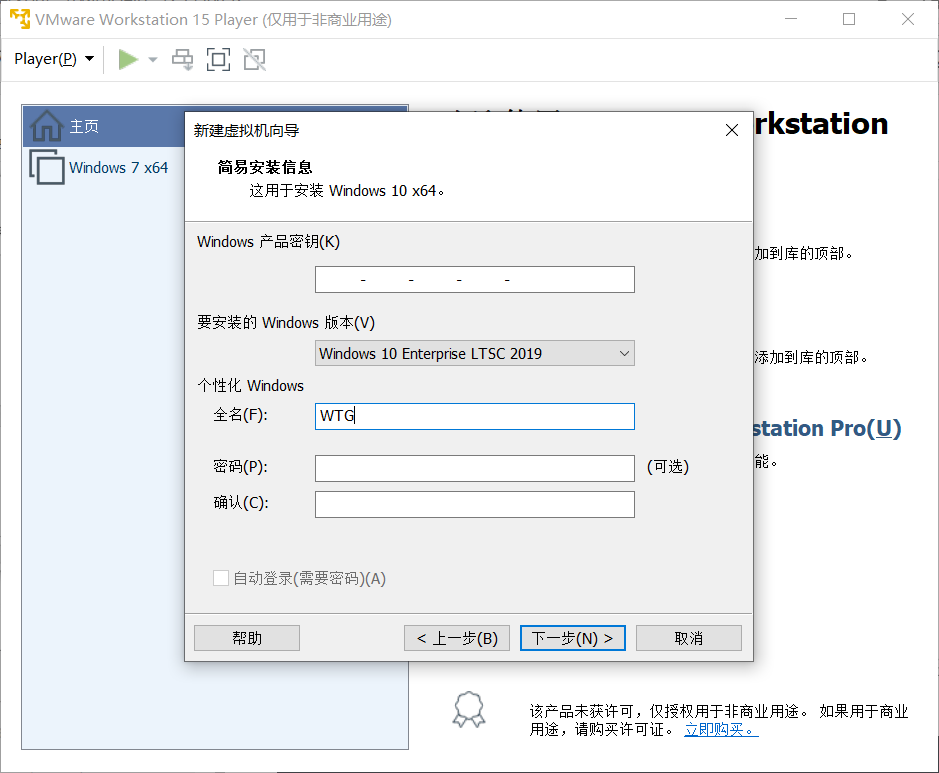Screen dimensions: 939x773
Task: Click the station Pro(U) upgrade link
Action: click(x=826, y=429)
